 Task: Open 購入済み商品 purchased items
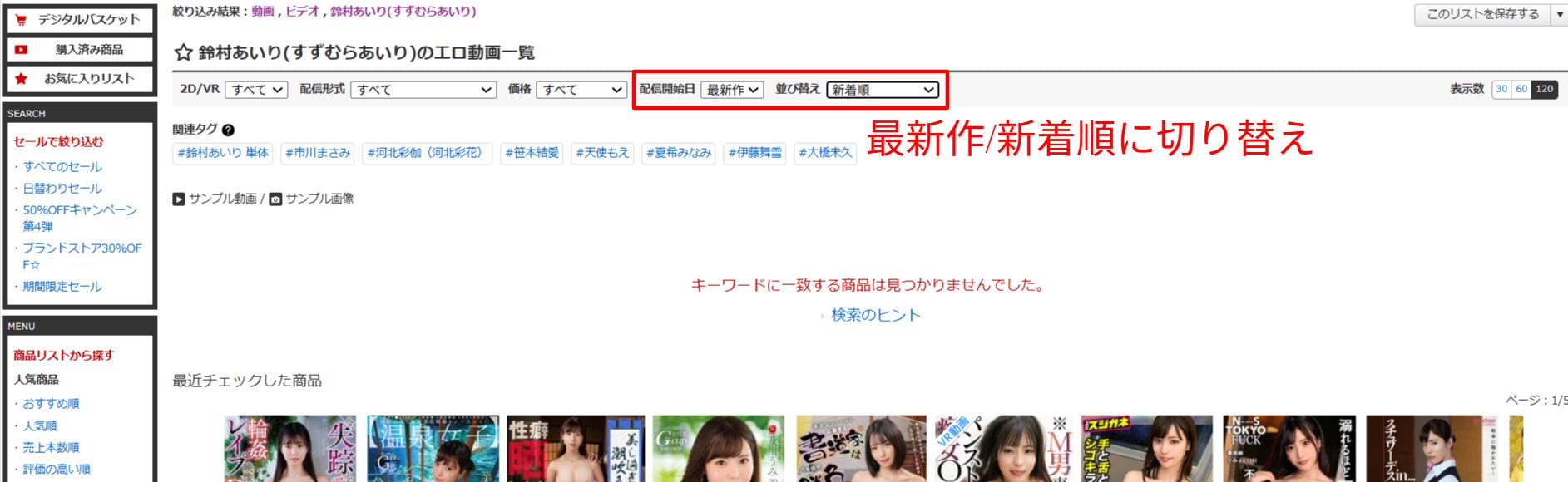click(x=80, y=50)
